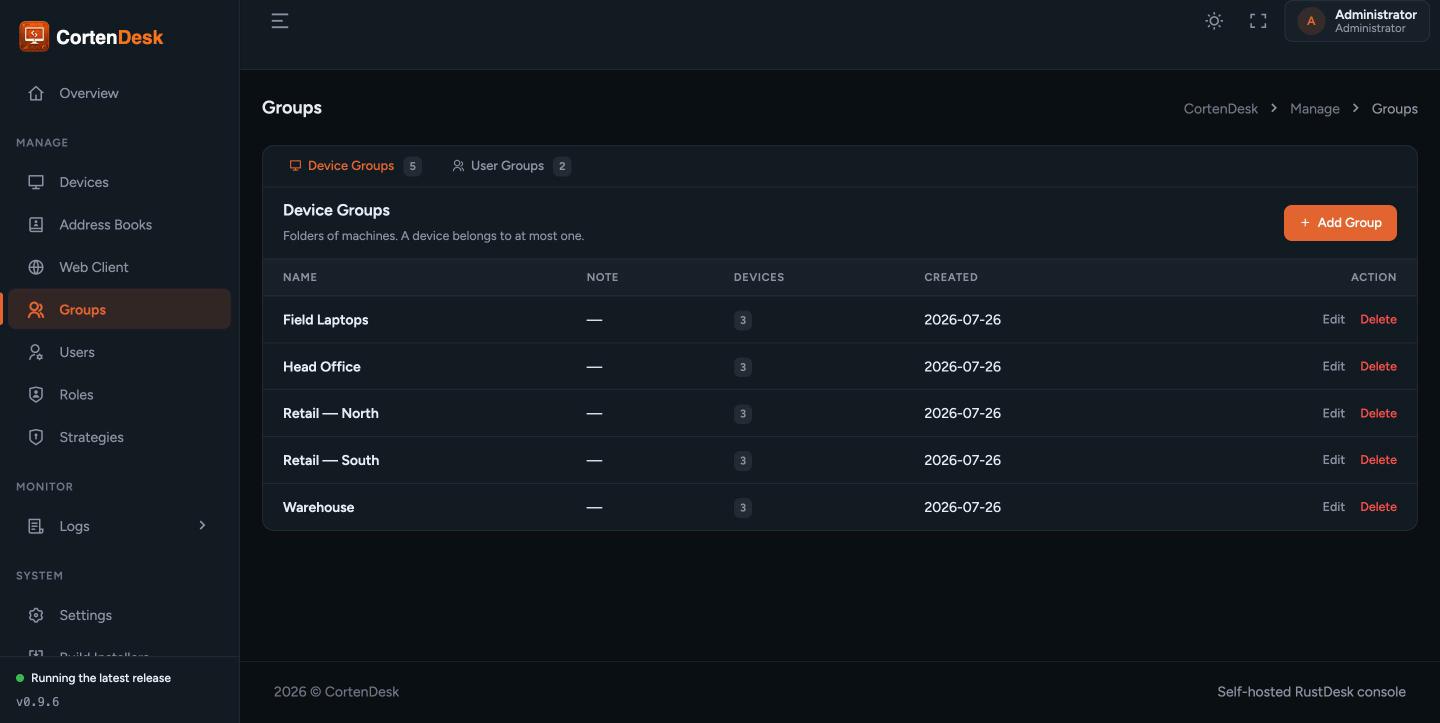The width and height of the screenshot is (1440, 723).
Task: Open Roles in the sidebar
Action: (119, 395)
